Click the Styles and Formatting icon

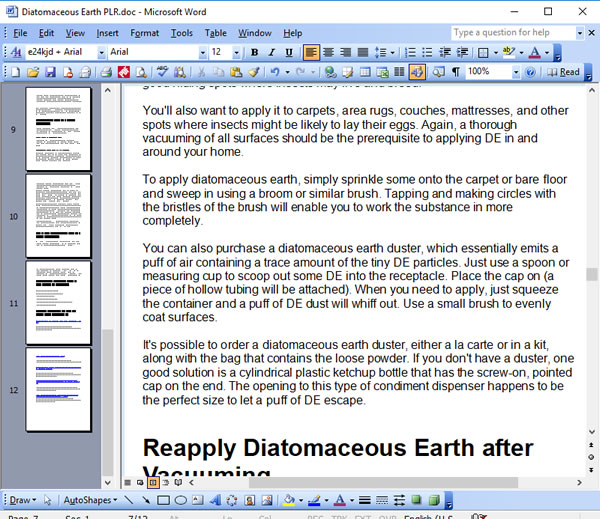(16, 52)
